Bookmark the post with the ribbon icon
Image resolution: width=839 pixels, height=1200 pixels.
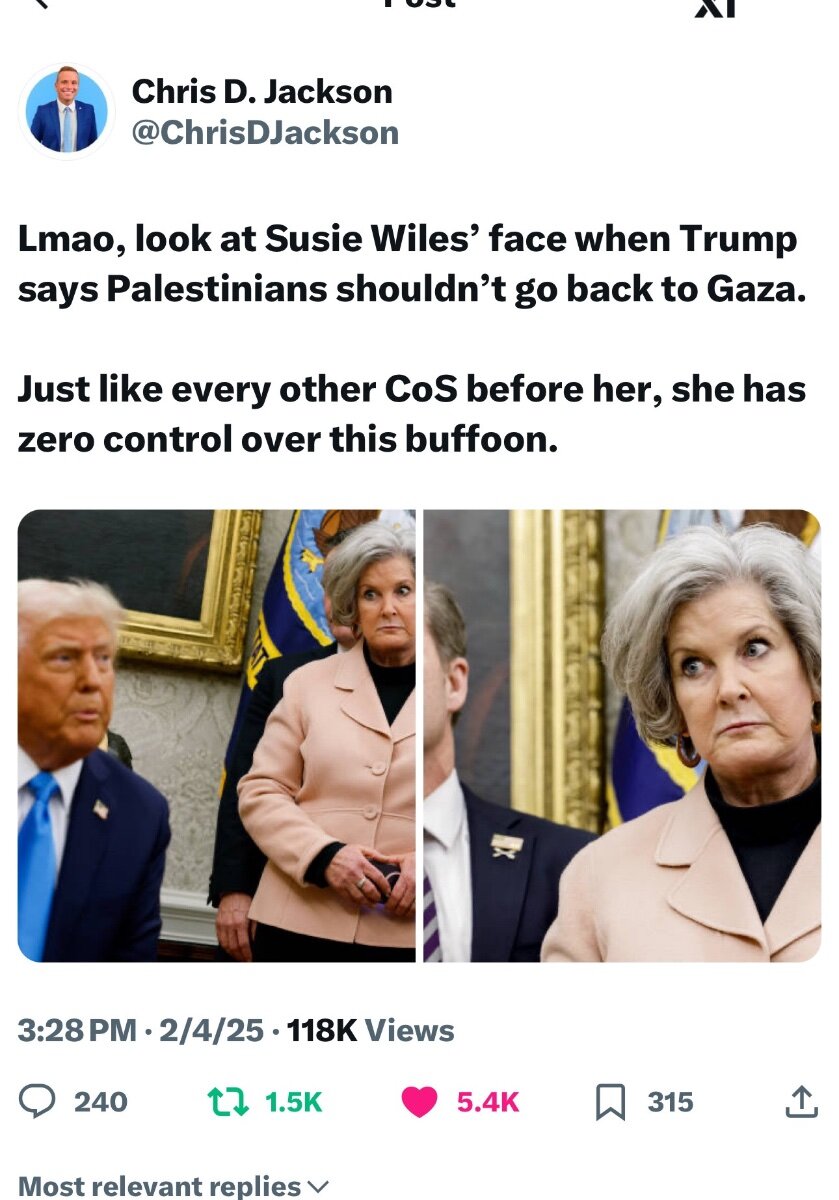pos(609,1102)
